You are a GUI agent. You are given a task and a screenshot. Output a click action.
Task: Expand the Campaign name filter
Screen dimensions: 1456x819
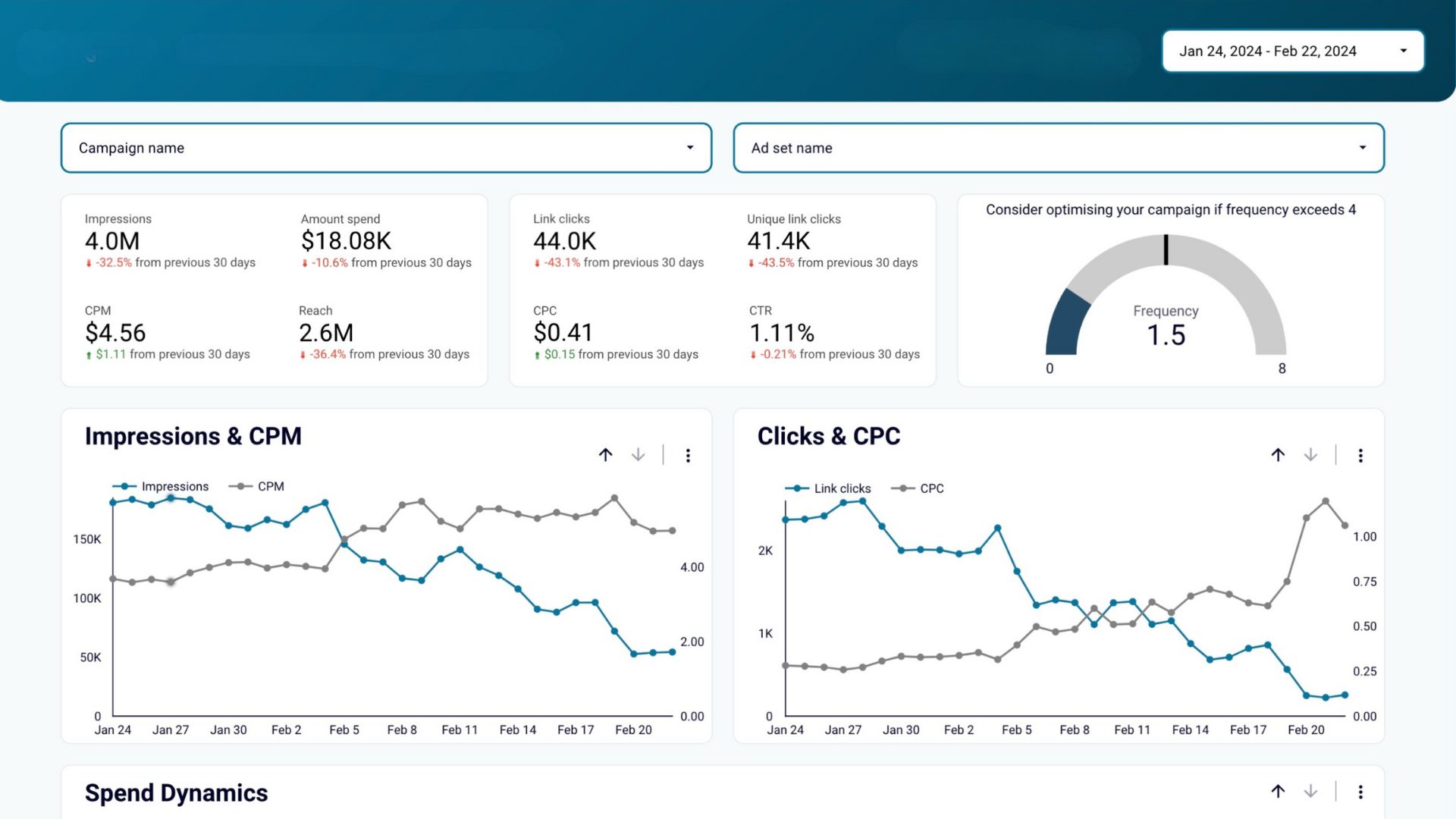[x=385, y=148]
